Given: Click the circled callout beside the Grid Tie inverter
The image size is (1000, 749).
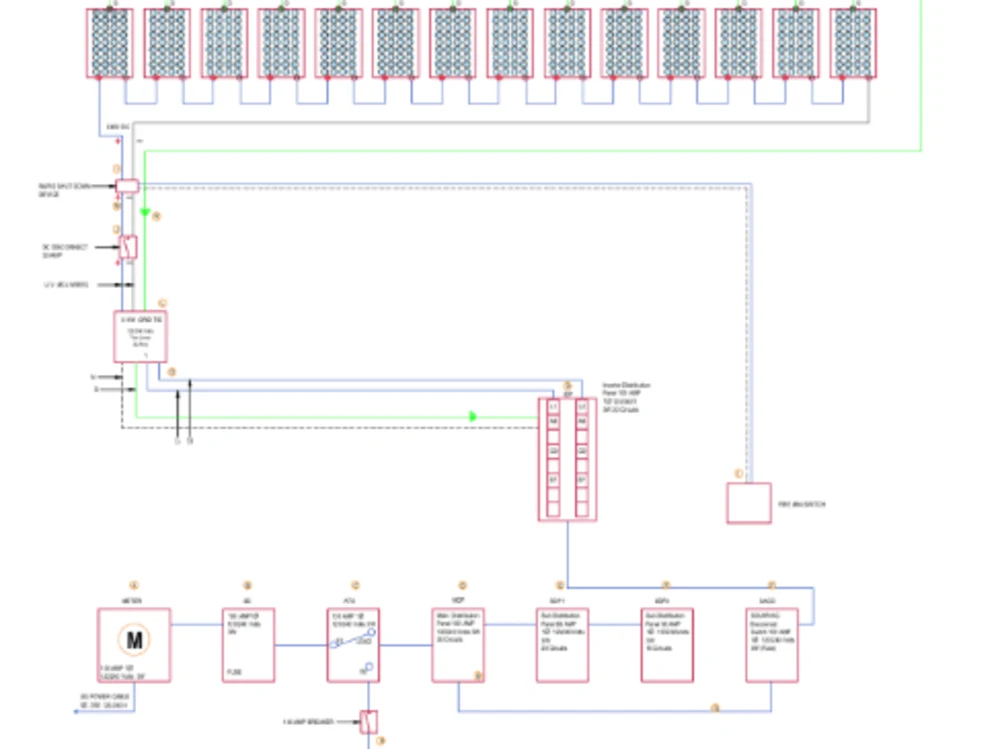Looking at the screenshot, I should 161,301.
